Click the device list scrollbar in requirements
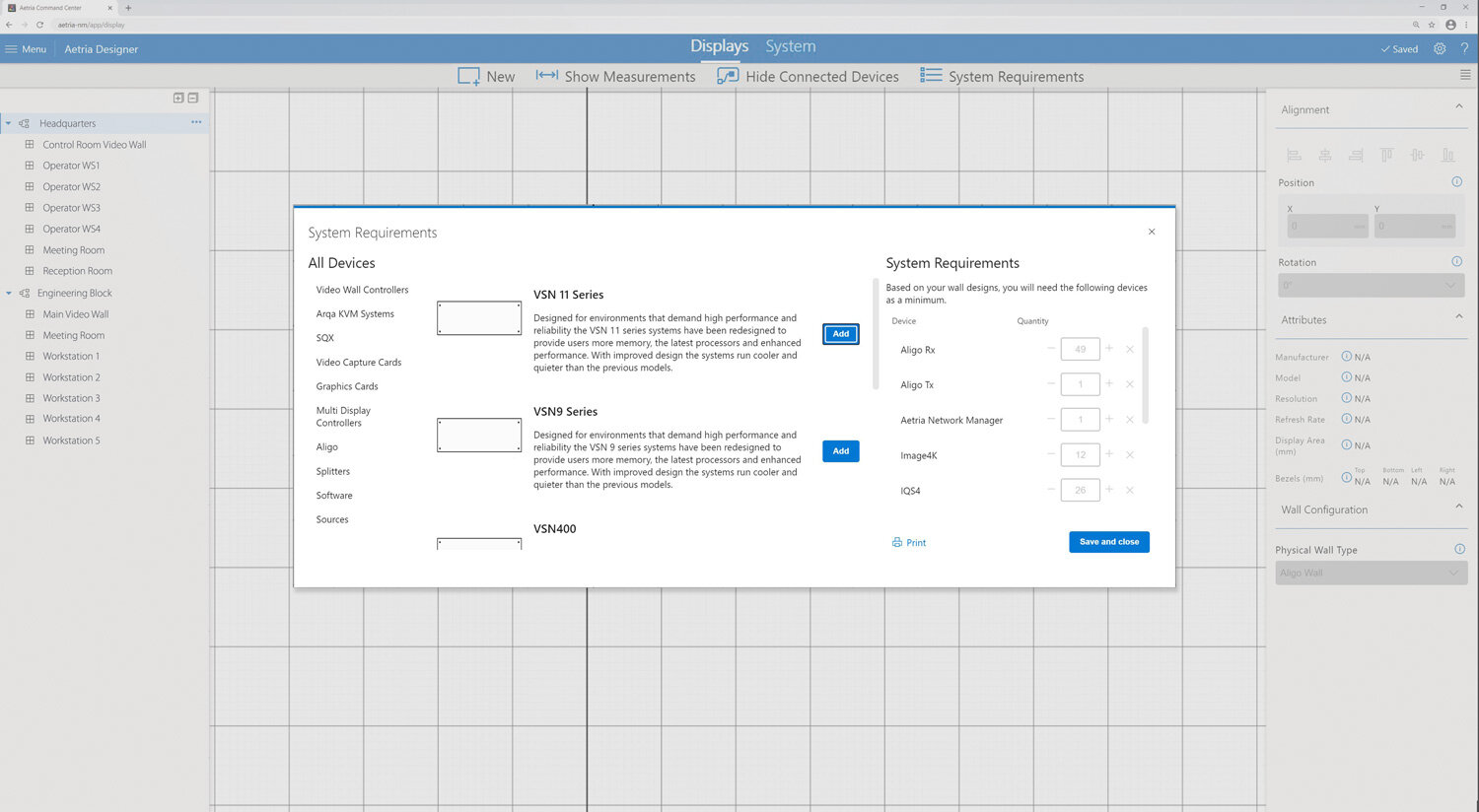Image resolution: width=1479 pixels, height=812 pixels. (x=1145, y=375)
